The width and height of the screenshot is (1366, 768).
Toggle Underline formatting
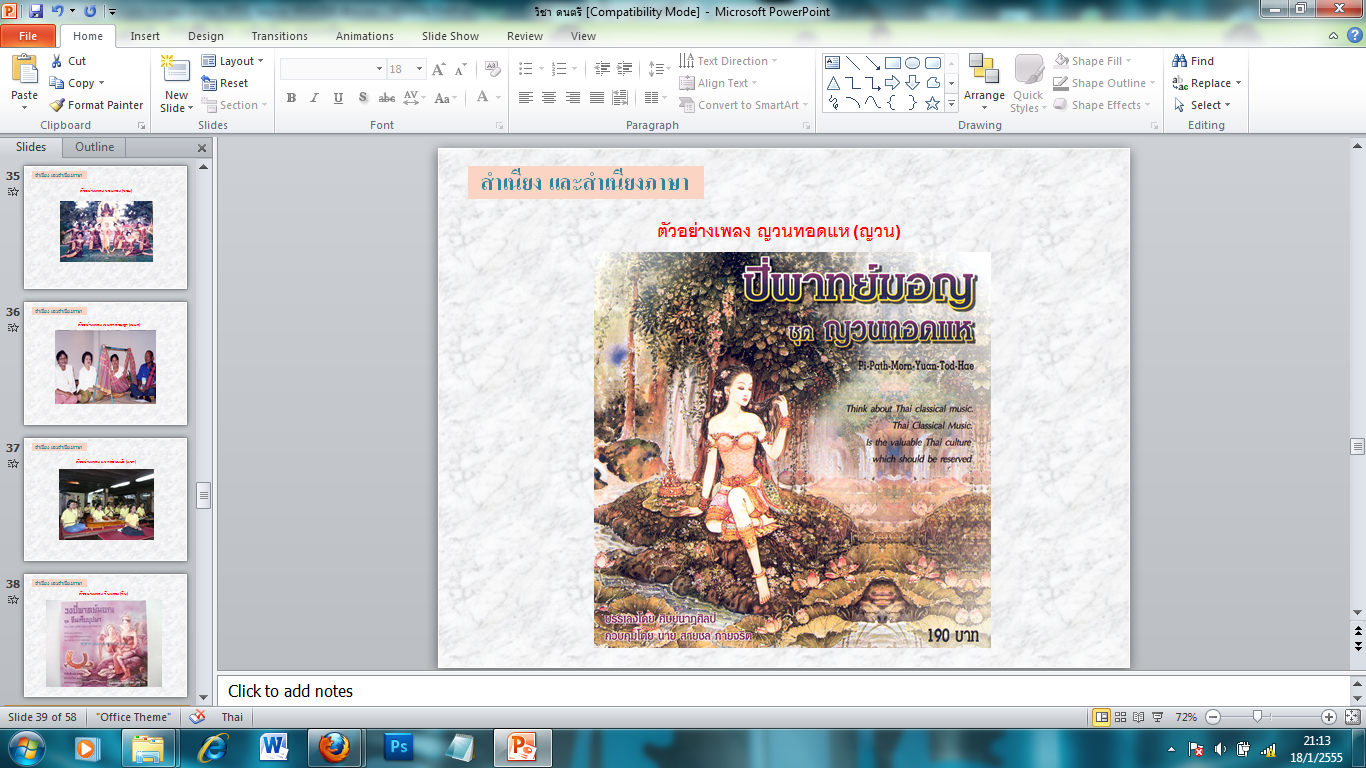coord(339,98)
